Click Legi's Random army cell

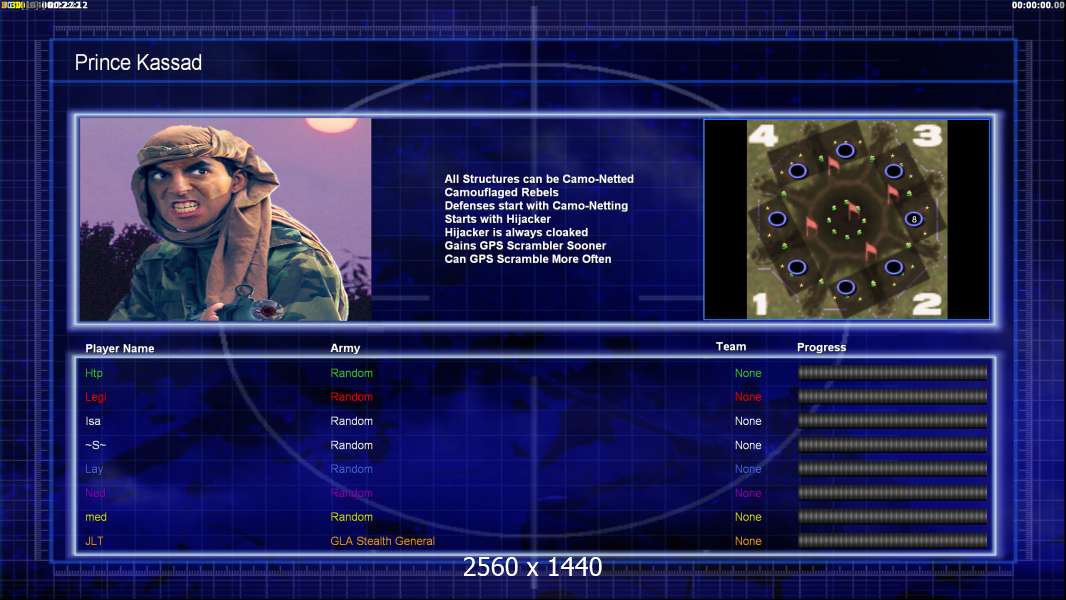[x=351, y=397]
